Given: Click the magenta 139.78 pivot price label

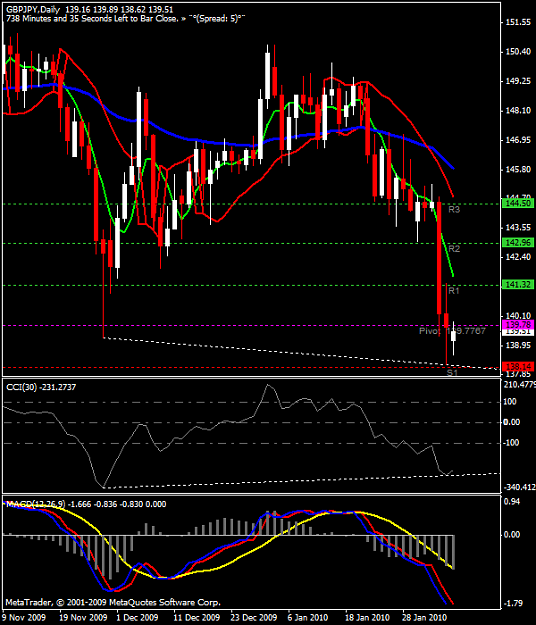Looking at the screenshot, I should 518,324.
